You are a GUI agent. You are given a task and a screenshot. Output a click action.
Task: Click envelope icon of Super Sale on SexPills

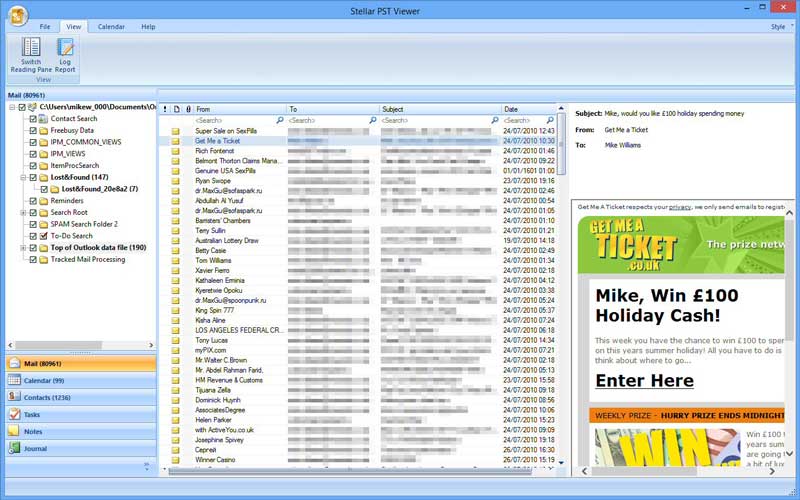176,131
